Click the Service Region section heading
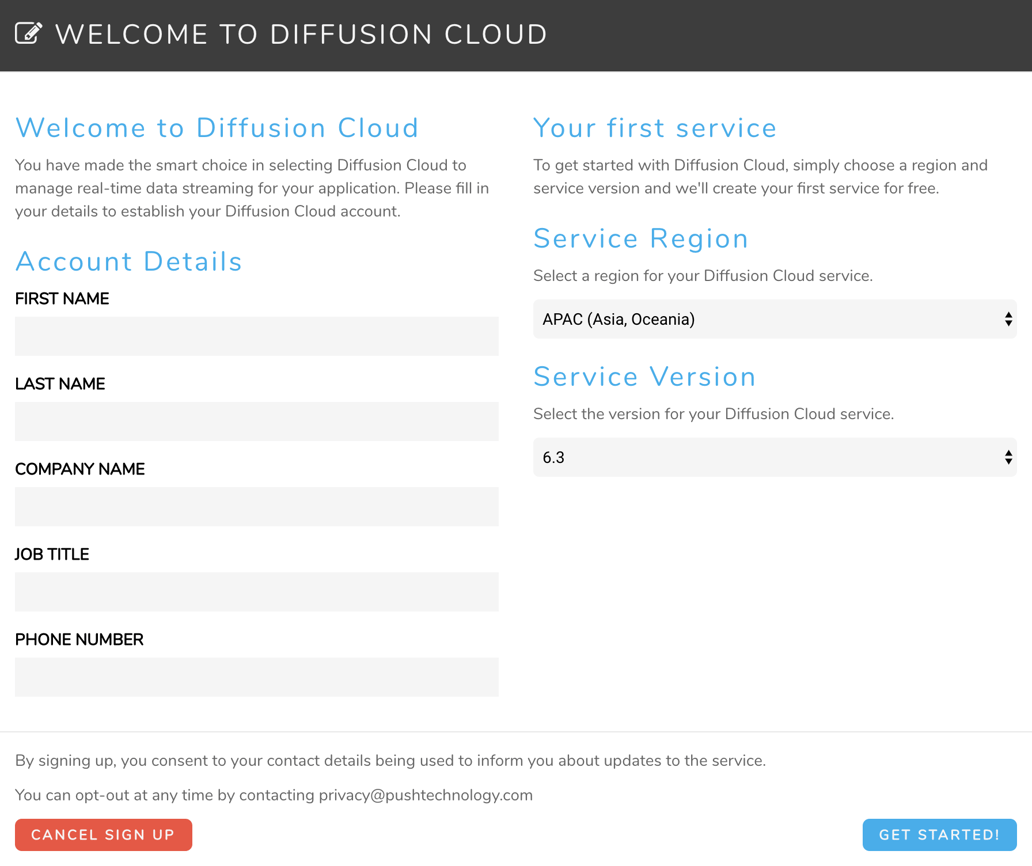1032x866 pixels. pos(641,238)
